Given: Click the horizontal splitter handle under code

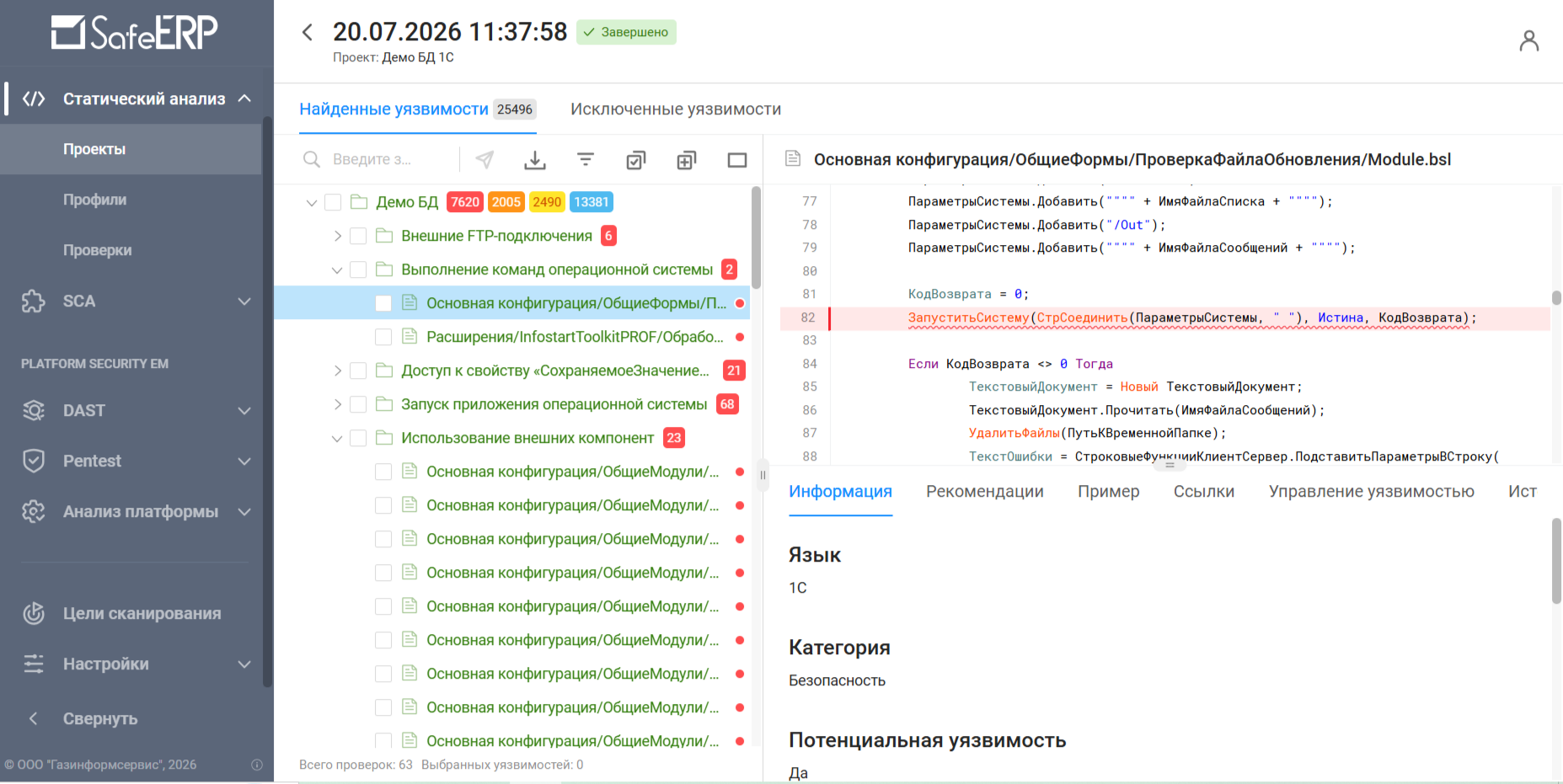Looking at the screenshot, I should point(1170,465).
